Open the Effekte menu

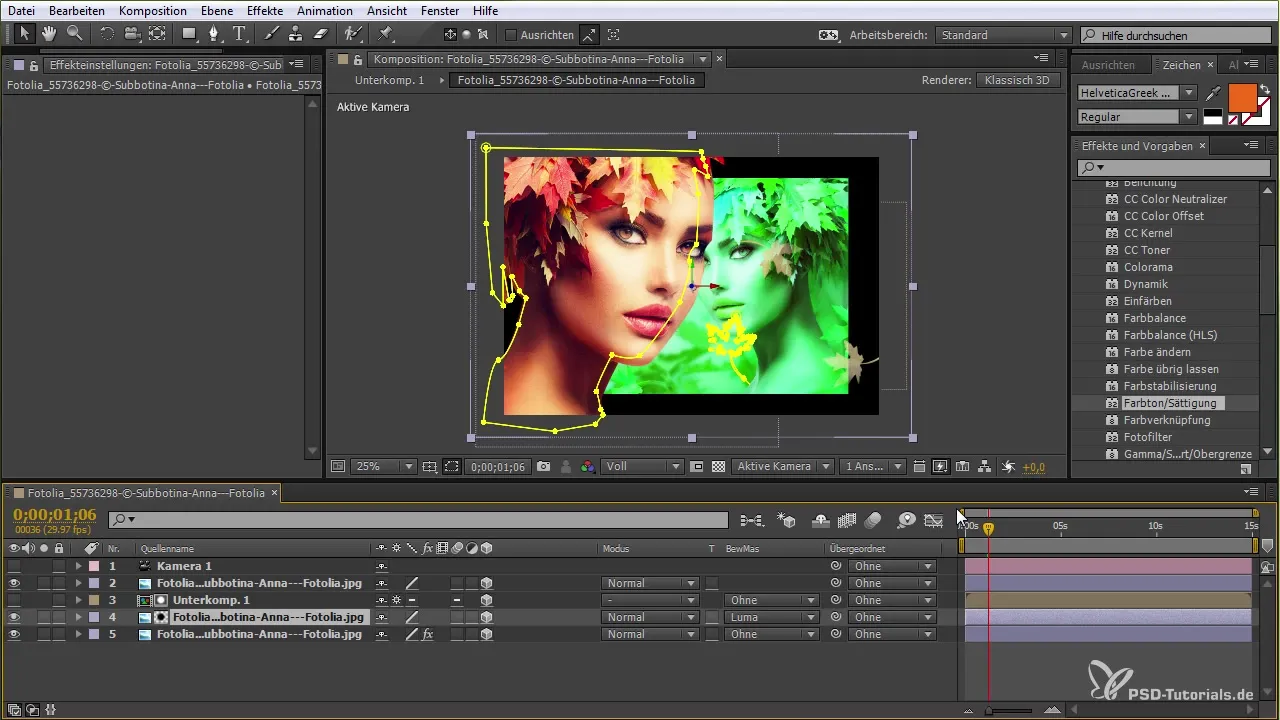(x=263, y=10)
